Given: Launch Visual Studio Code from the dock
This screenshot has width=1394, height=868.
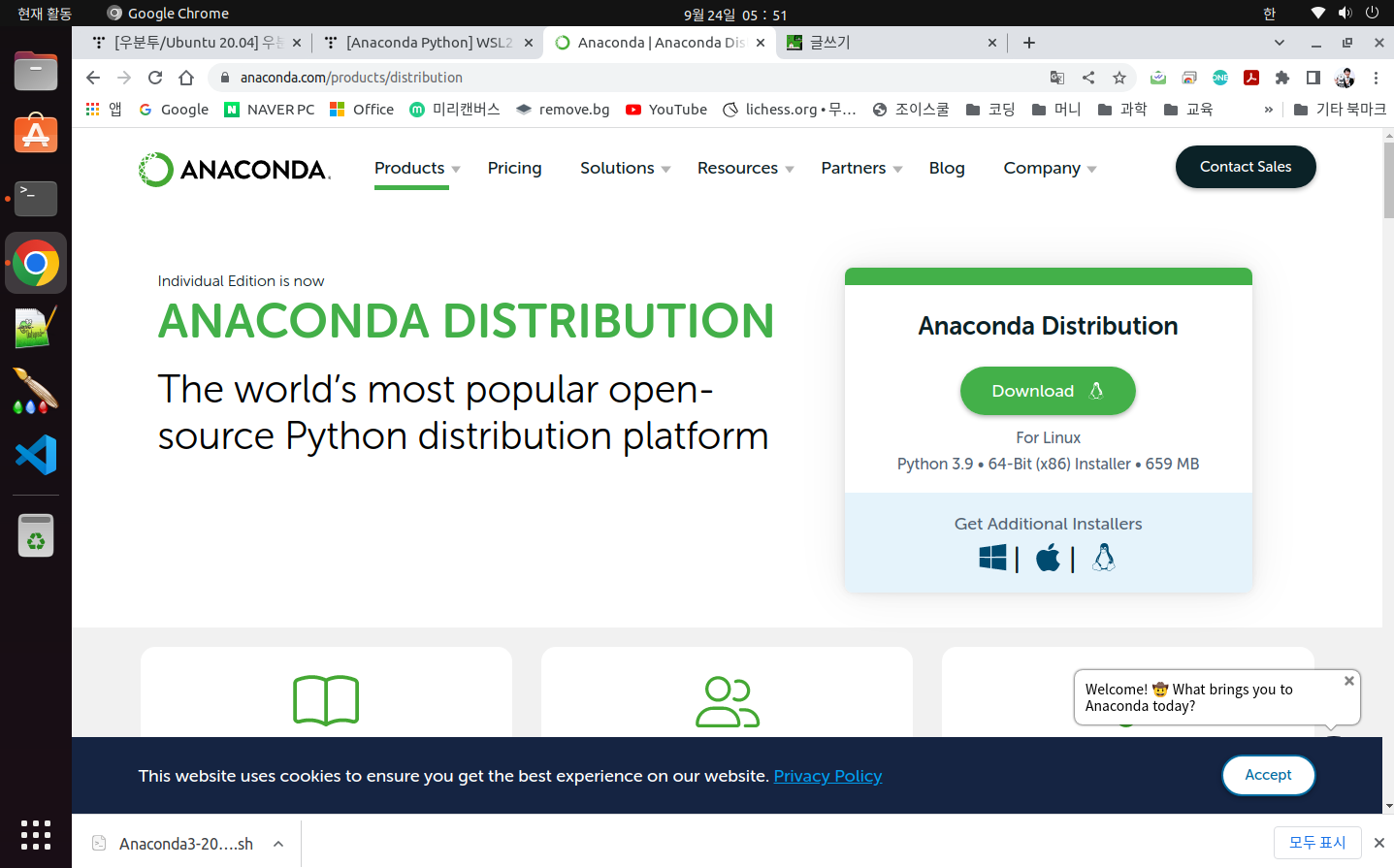Looking at the screenshot, I should coord(36,455).
